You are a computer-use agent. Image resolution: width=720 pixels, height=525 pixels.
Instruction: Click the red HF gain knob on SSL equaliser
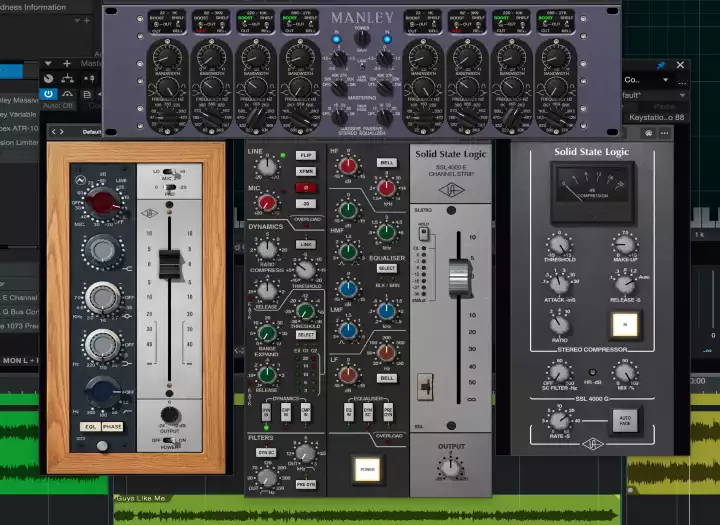(348, 167)
